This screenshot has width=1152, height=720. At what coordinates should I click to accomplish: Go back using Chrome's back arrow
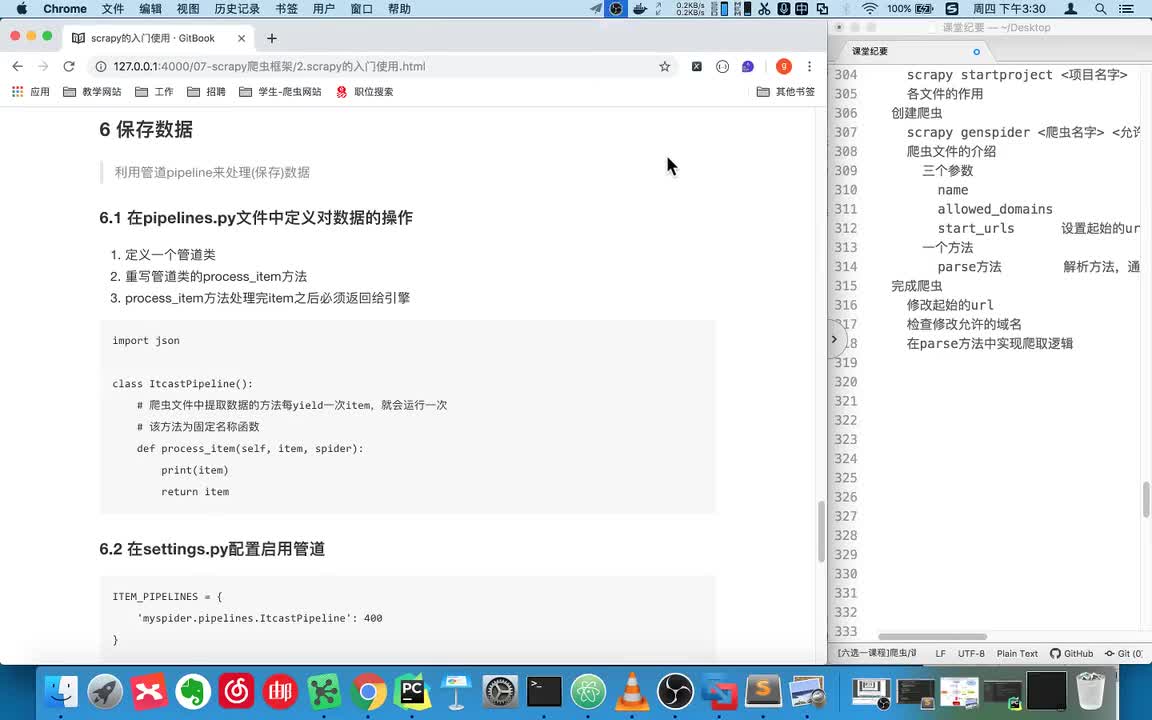18,66
